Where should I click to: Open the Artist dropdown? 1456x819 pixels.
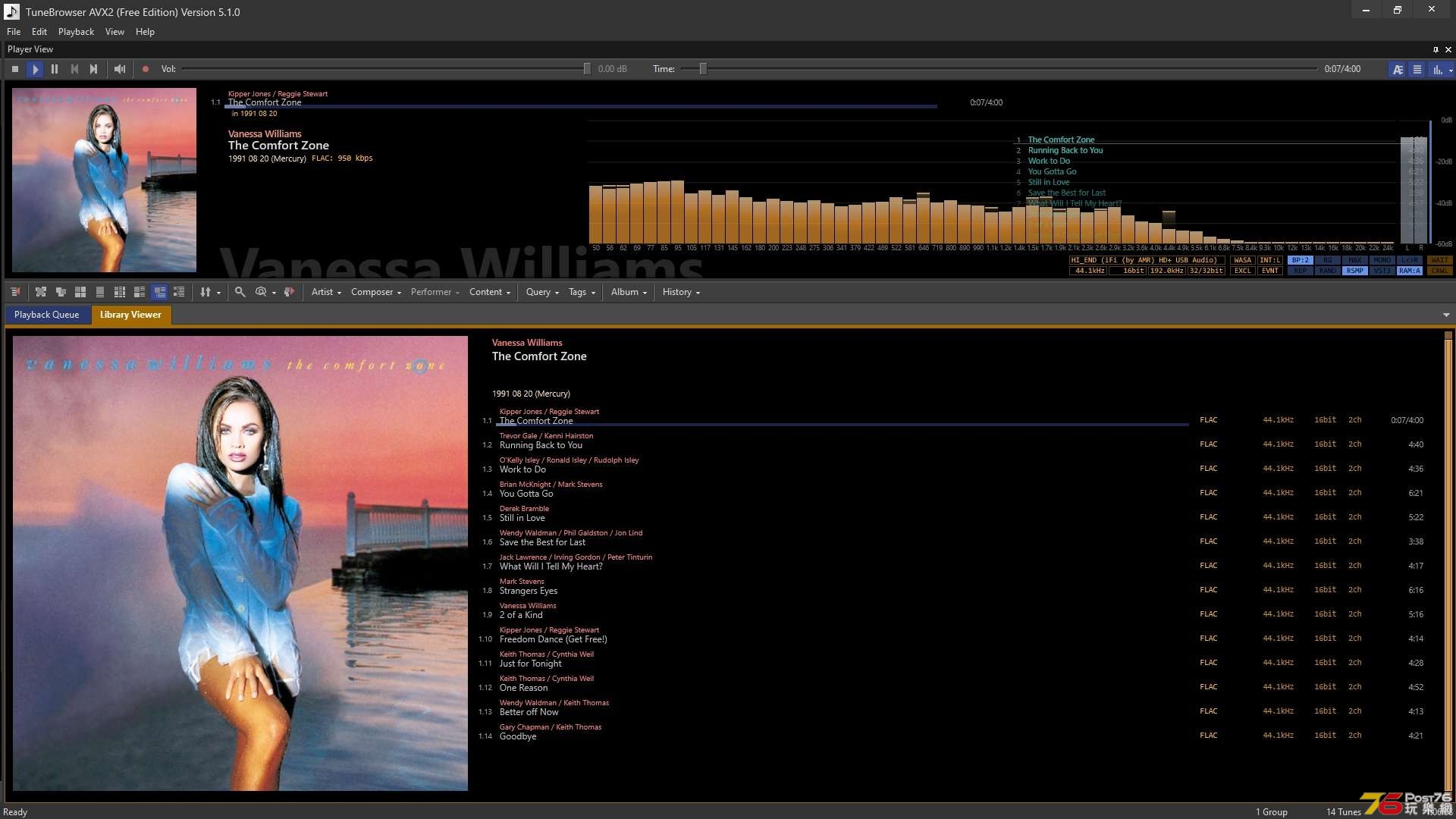point(326,292)
